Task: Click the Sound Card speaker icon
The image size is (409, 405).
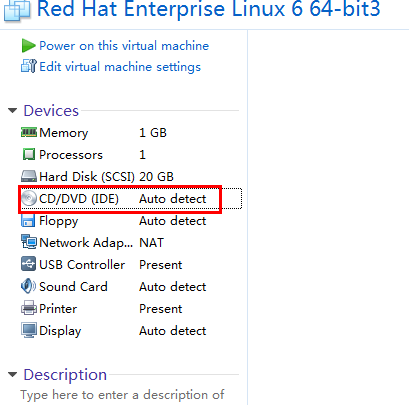Action: [x=28, y=286]
